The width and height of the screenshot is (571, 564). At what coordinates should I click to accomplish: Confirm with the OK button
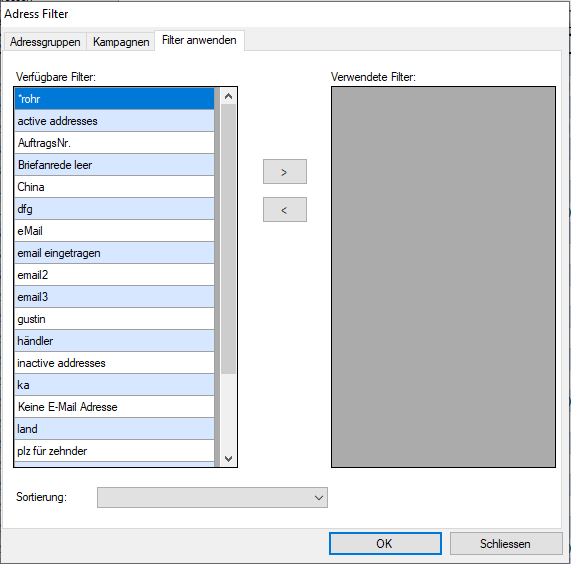click(x=385, y=544)
